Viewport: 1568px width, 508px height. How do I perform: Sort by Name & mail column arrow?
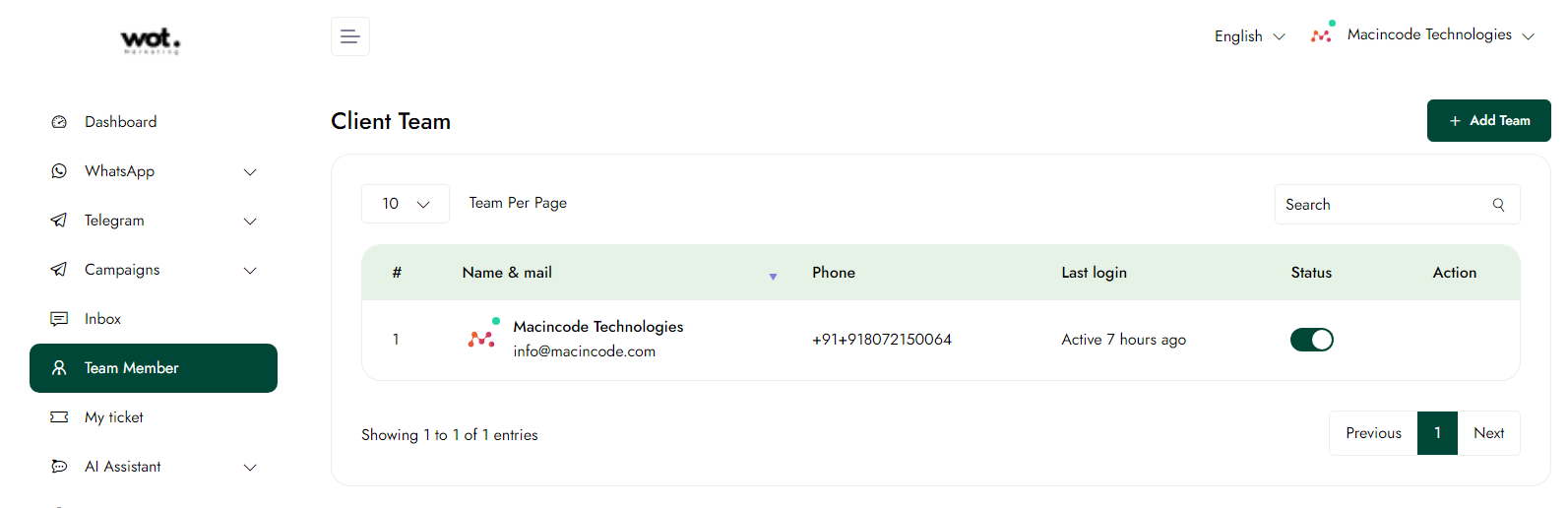point(773,277)
